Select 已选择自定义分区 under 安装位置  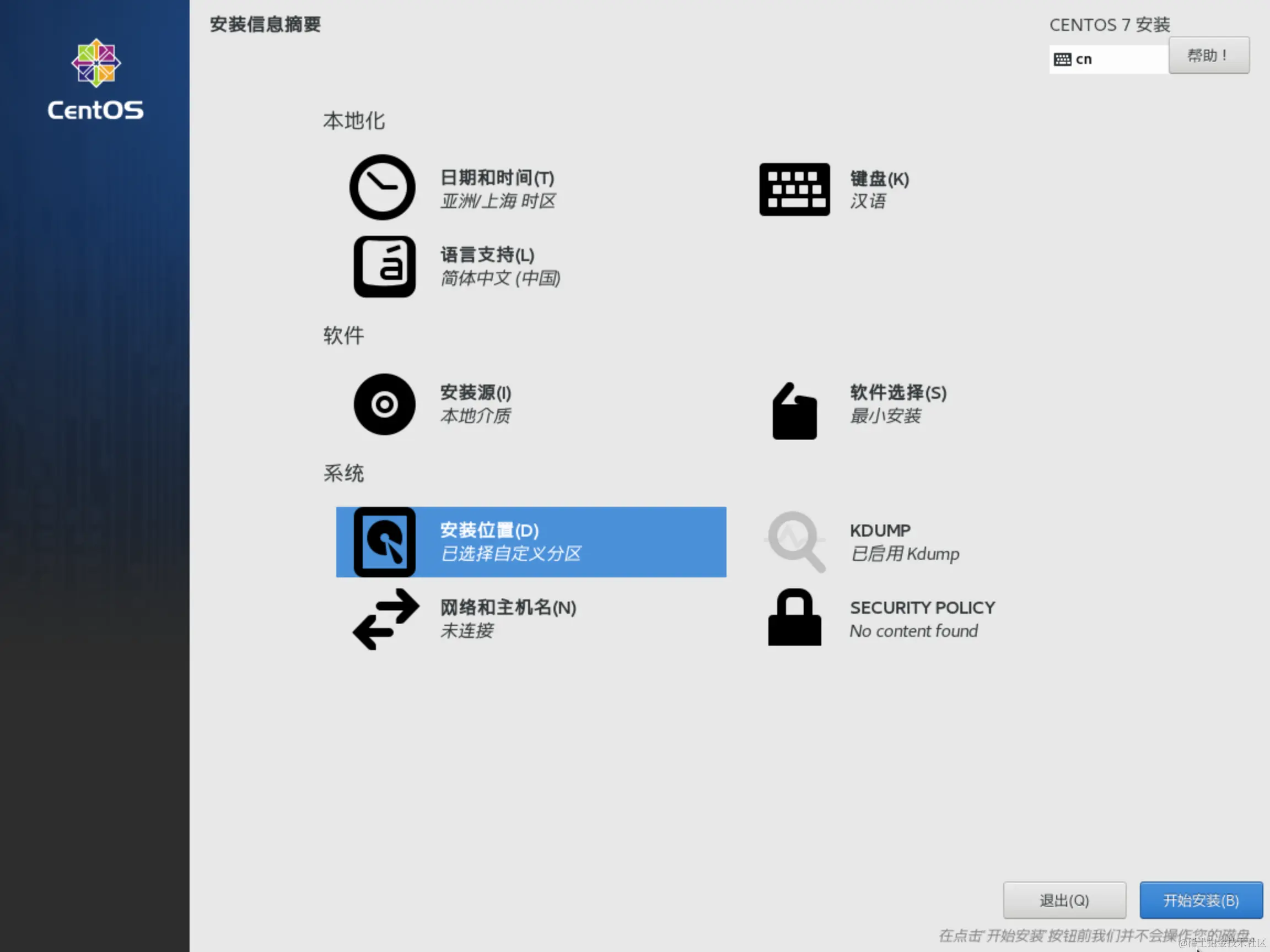(x=511, y=554)
